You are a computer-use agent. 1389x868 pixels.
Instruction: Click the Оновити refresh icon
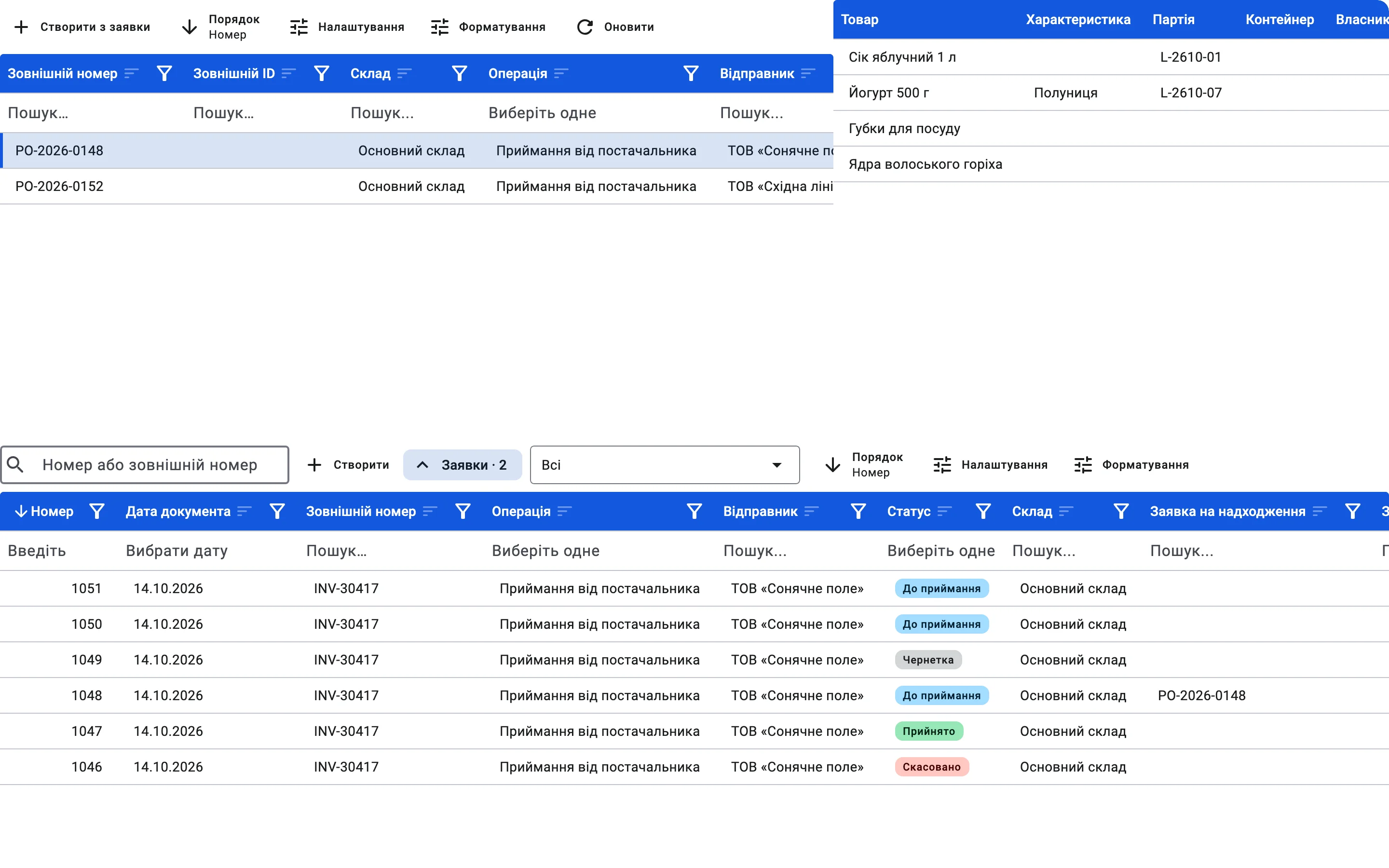point(585,27)
